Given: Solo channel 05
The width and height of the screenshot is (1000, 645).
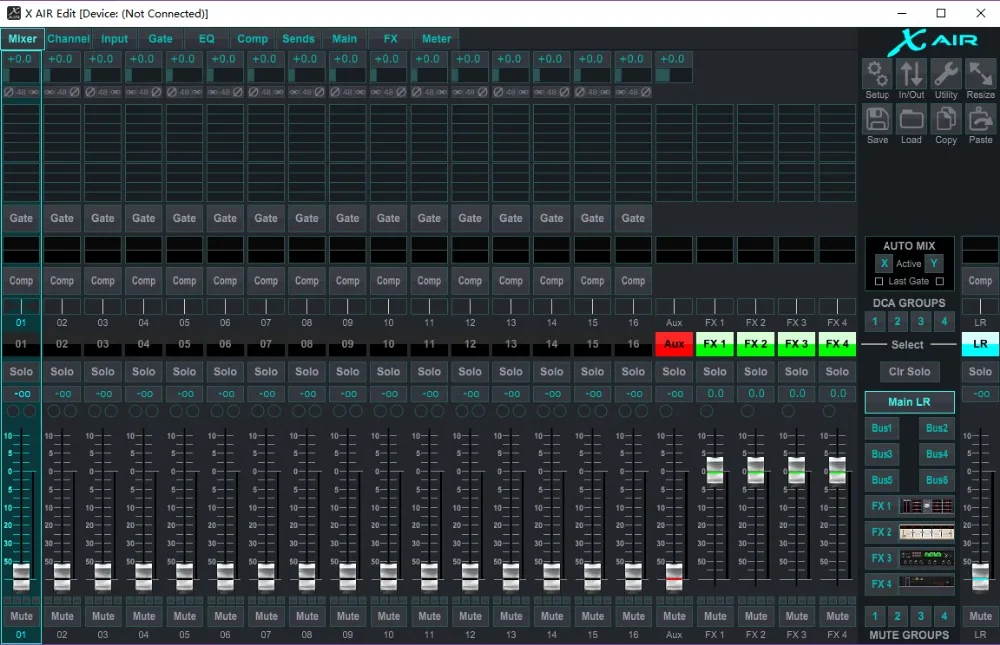Looking at the screenshot, I should (184, 371).
